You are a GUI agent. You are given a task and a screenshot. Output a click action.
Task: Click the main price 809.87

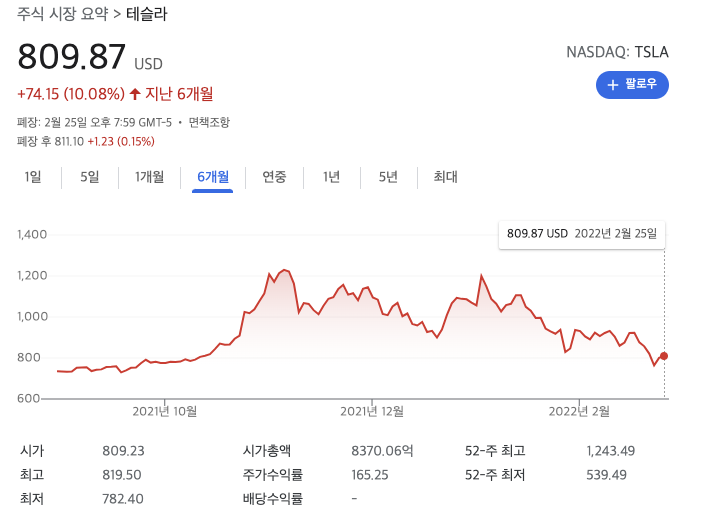(72, 57)
